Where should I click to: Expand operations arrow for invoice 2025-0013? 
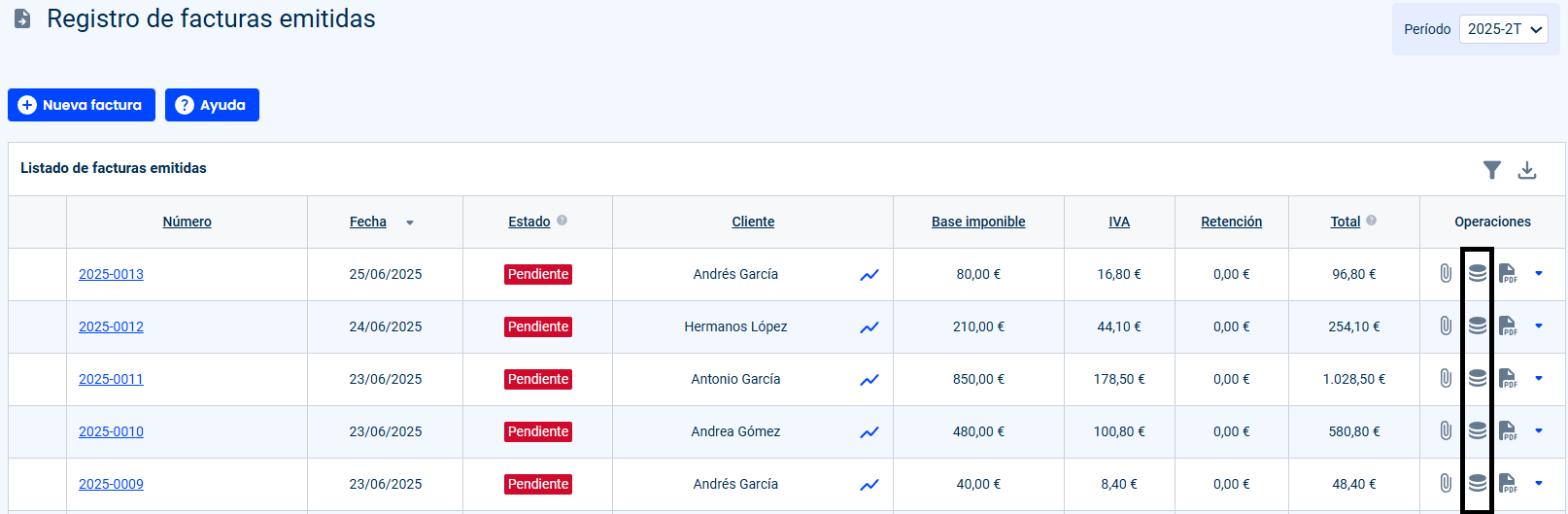[x=1539, y=274]
